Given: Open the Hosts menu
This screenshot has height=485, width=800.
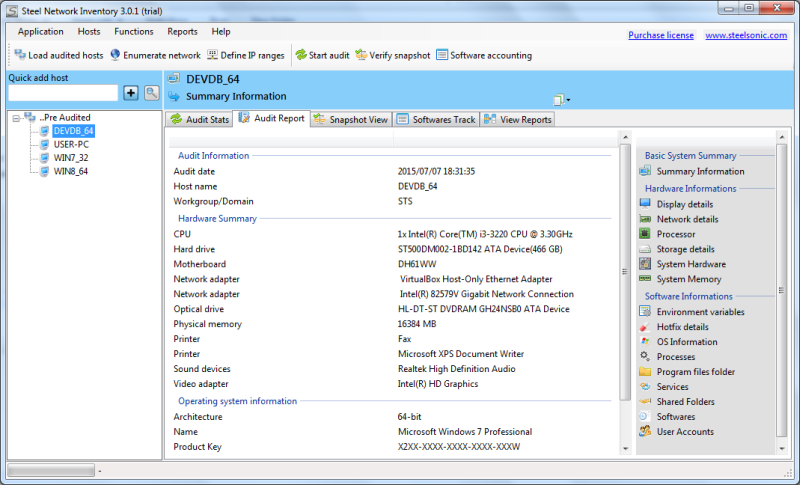Looking at the screenshot, I should (x=89, y=31).
